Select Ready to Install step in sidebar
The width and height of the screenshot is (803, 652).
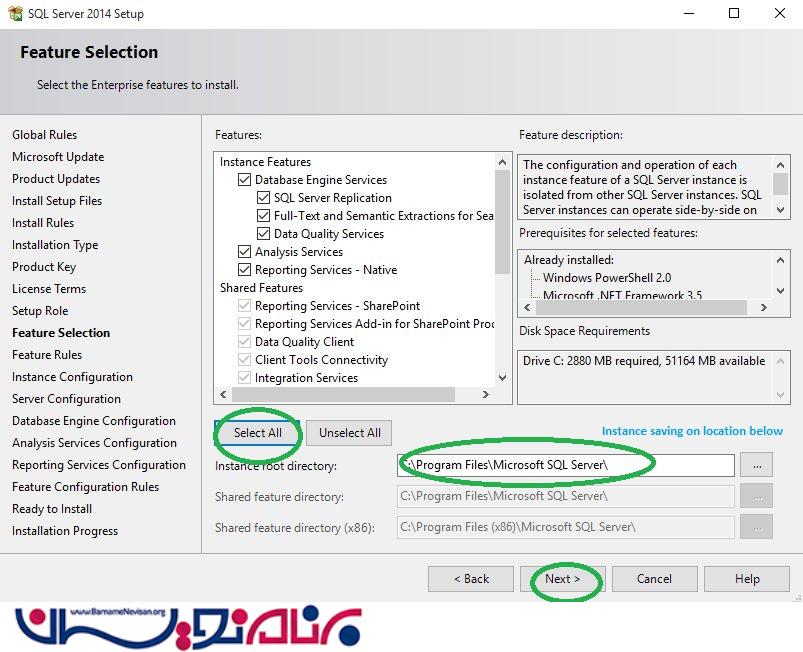pyautogui.click(x=52, y=509)
